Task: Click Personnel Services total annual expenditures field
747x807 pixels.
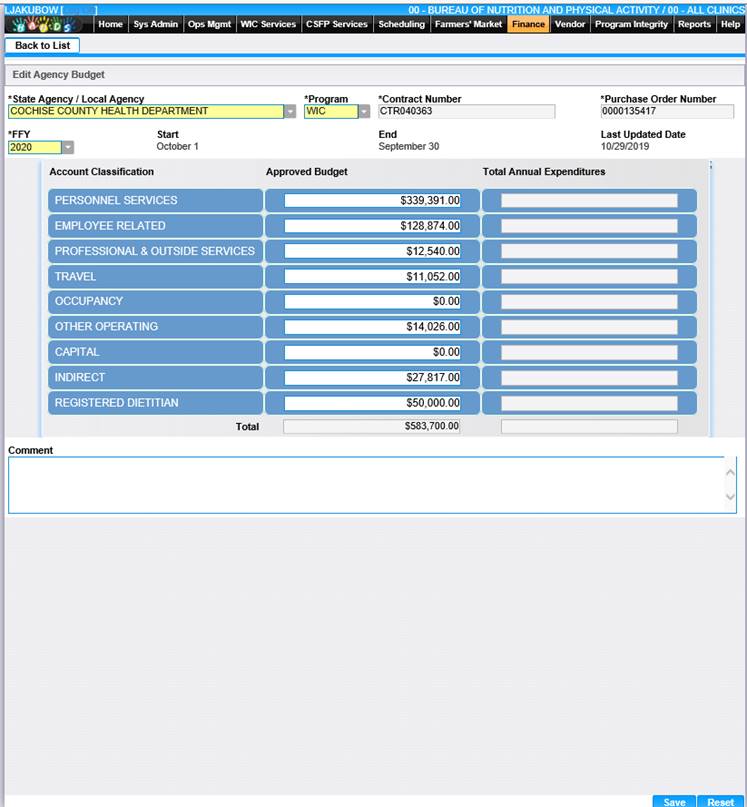Action: [x=589, y=200]
